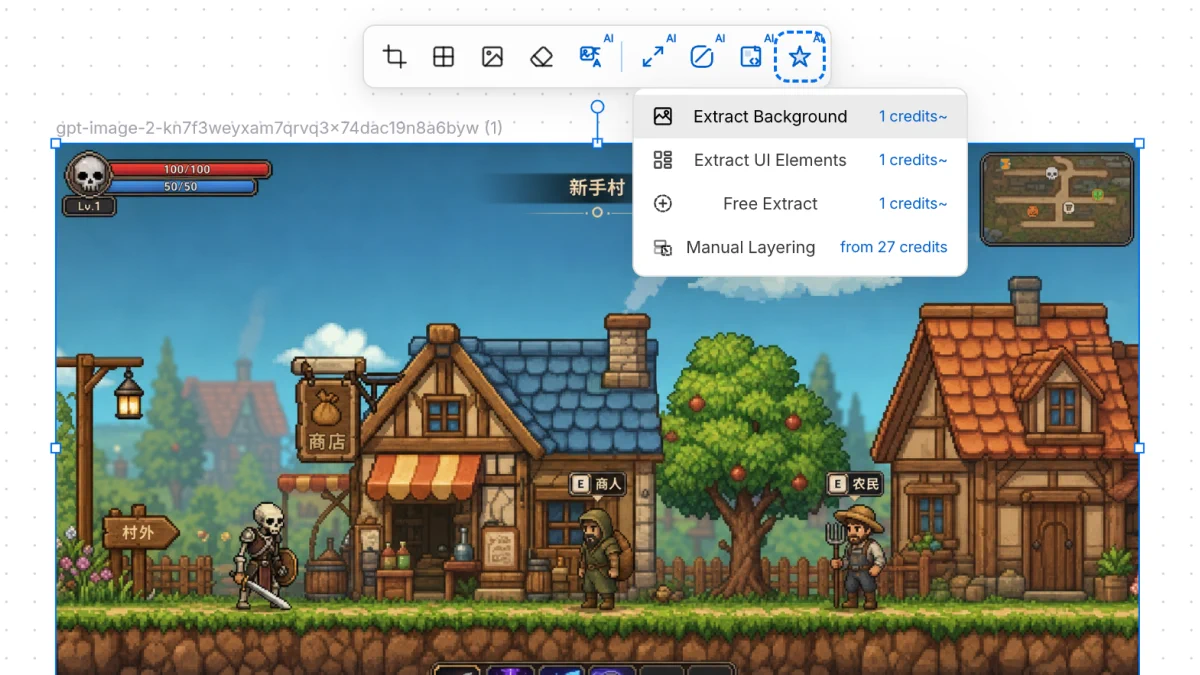The height and width of the screenshot is (675, 1200).
Task: Click the Extract UI Elements grid icon
Action: coord(663,160)
